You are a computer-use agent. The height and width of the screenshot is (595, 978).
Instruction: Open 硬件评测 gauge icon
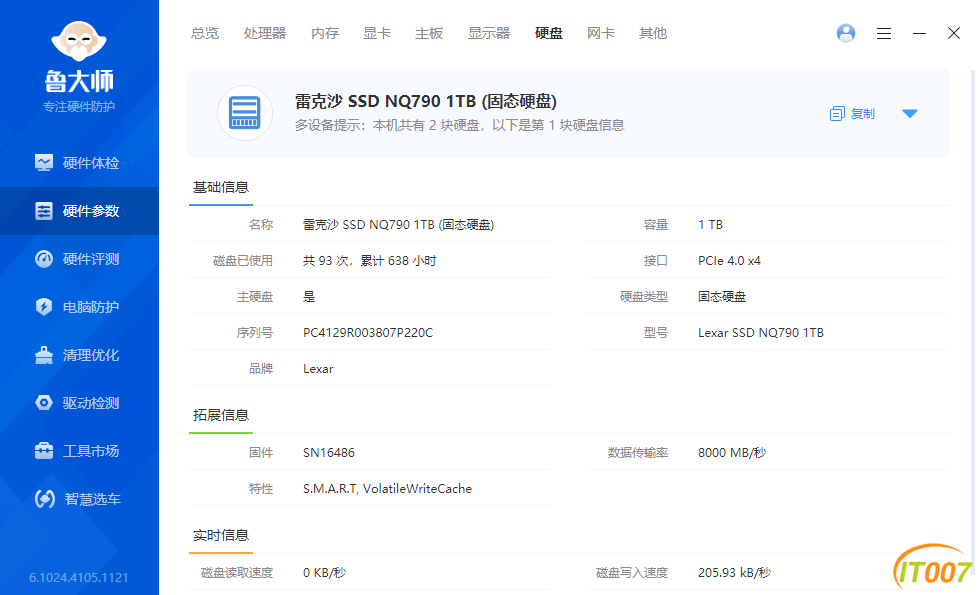(x=44, y=259)
